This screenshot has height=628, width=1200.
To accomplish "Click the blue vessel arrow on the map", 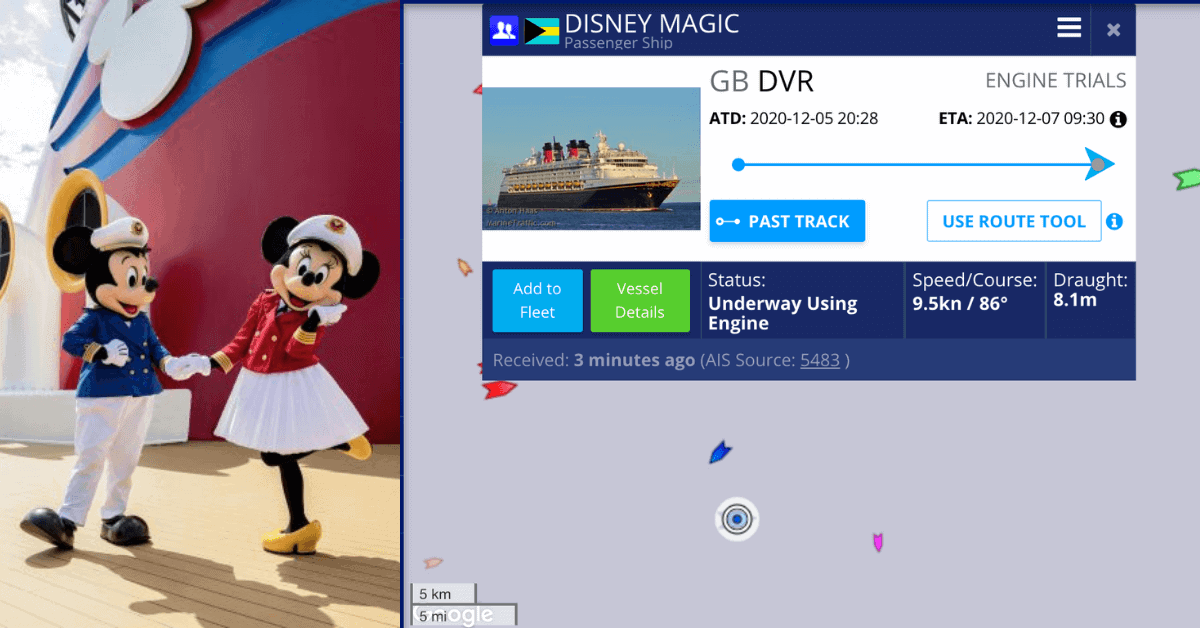I will pyautogui.click(x=721, y=451).
